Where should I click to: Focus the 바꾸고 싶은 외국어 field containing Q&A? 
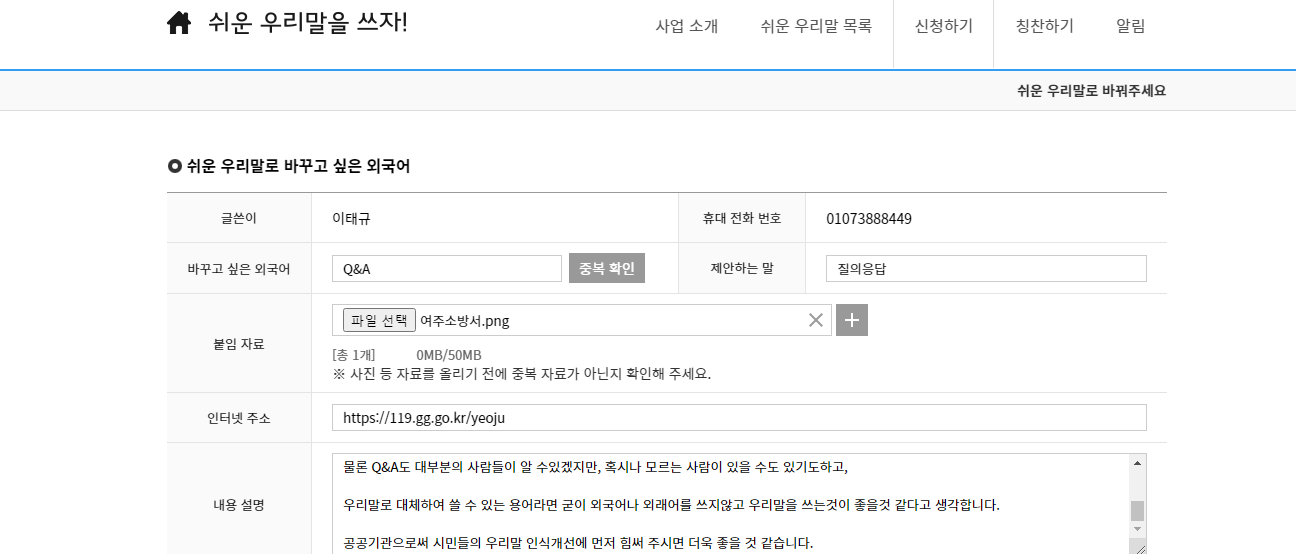click(446, 269)
